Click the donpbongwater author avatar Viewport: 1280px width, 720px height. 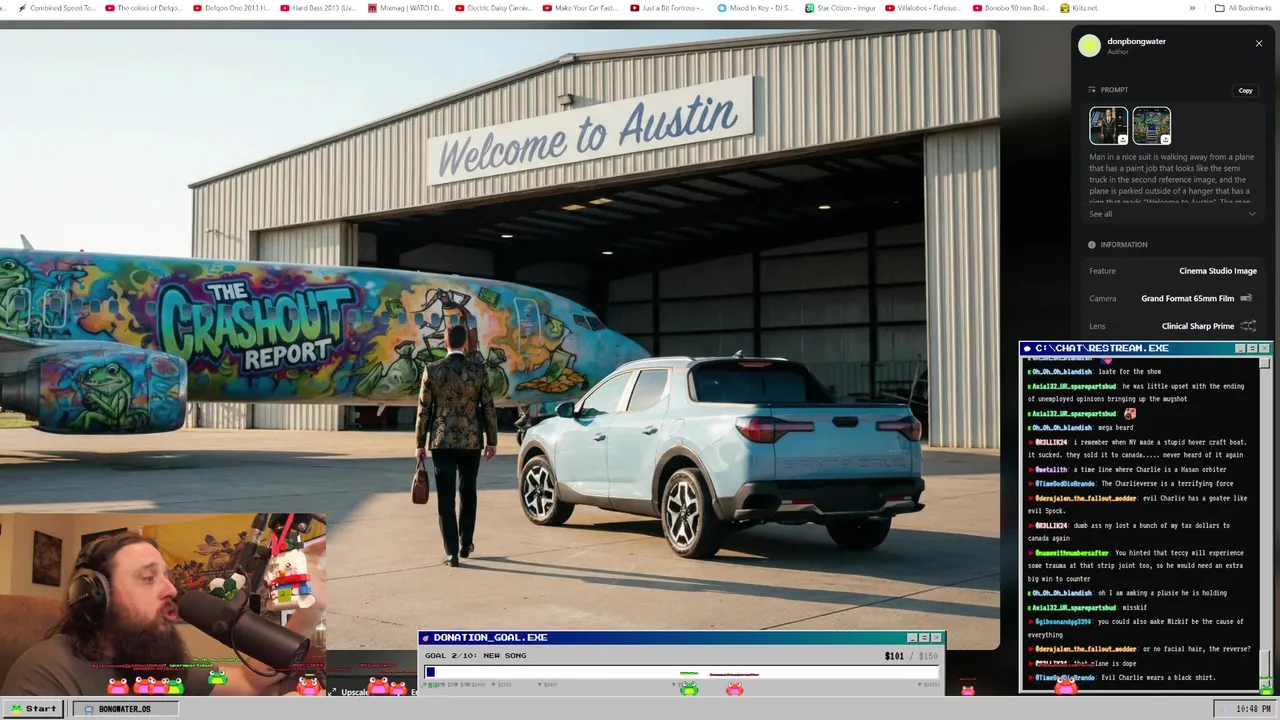1089,45
